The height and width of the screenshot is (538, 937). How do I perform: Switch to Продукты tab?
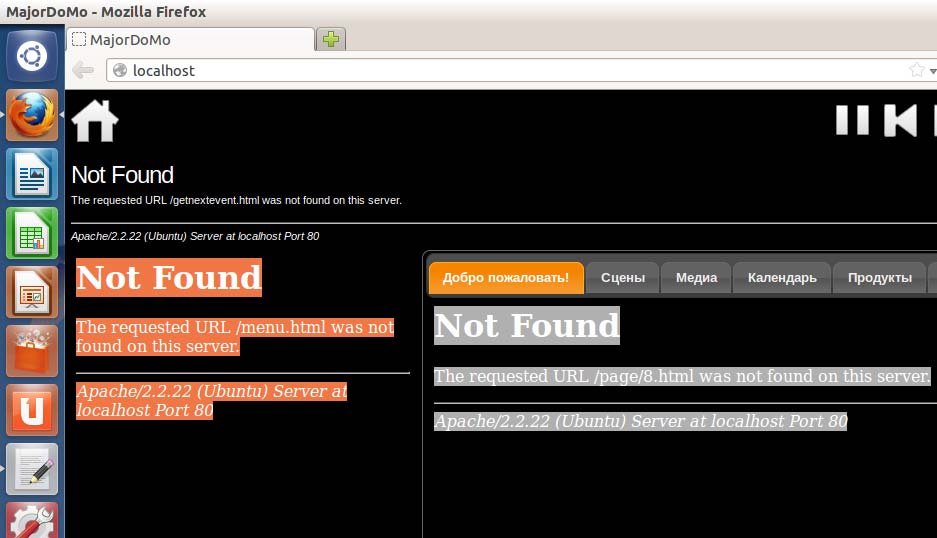[x=880, y=278]
